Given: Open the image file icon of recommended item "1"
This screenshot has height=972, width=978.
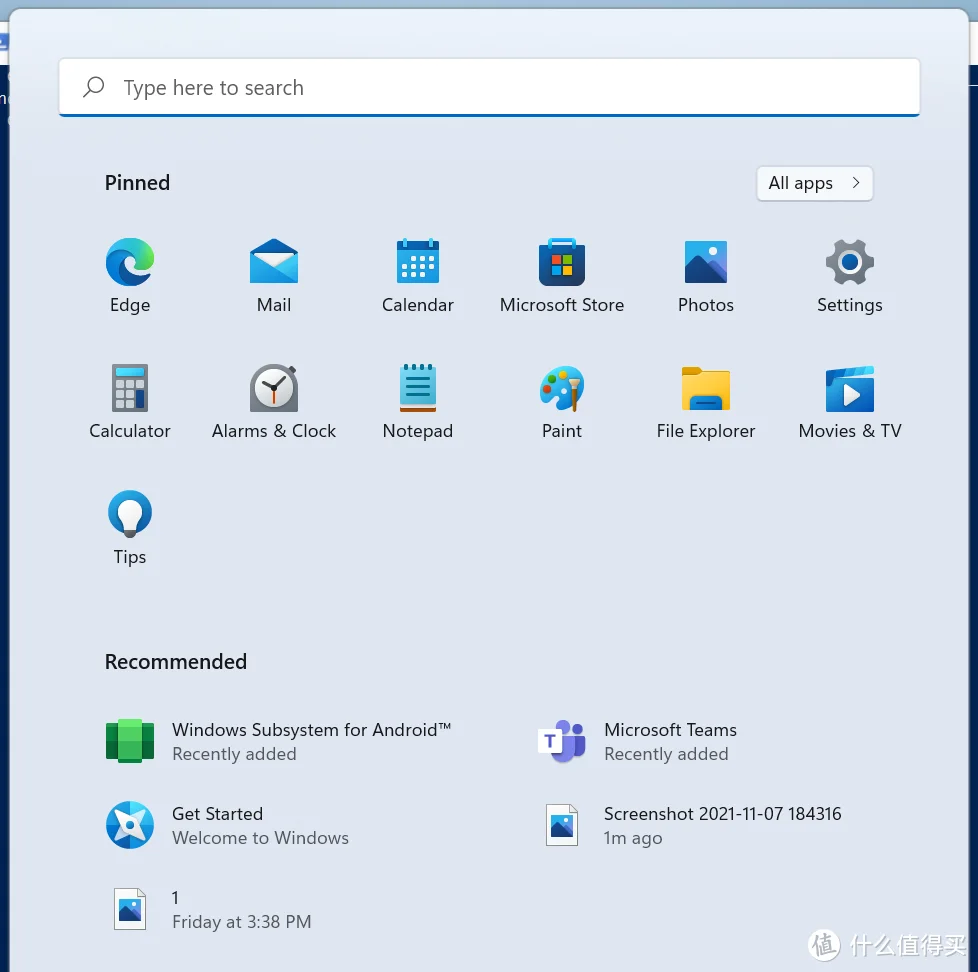Looking at the screenshot, I should 130,909.
